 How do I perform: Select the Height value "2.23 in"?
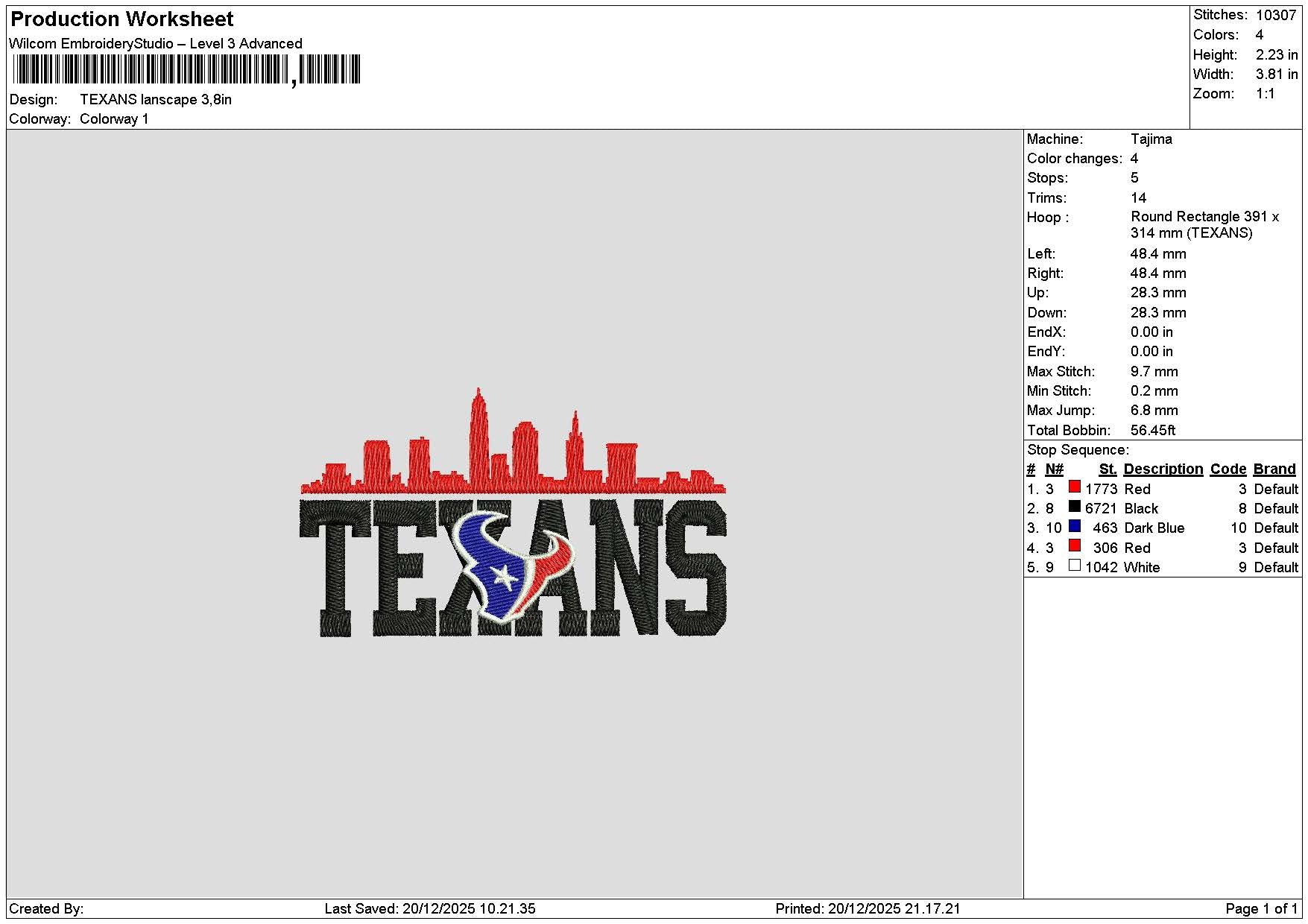(1277, 54)
